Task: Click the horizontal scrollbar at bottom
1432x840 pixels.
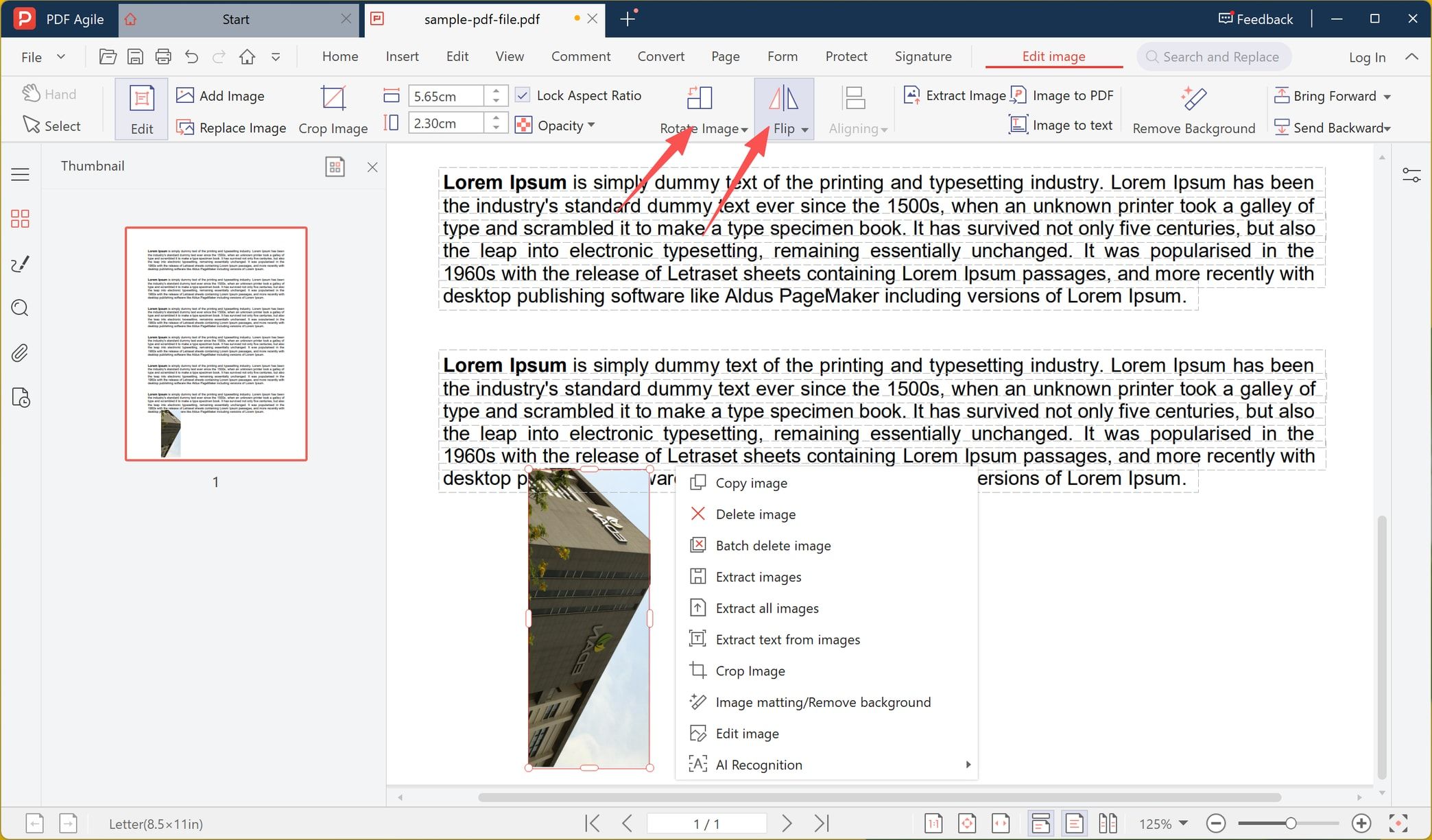Action: click(879, 797)
